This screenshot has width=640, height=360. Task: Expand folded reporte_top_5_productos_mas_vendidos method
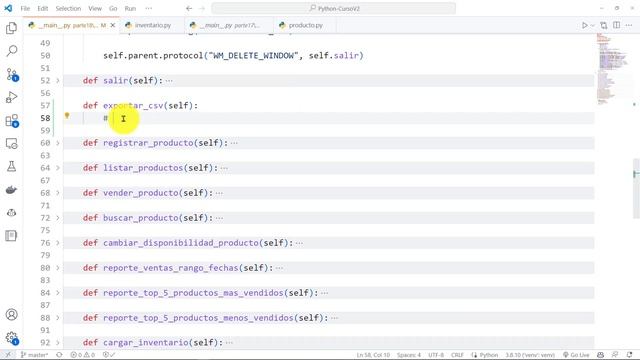tap(58, 293)
